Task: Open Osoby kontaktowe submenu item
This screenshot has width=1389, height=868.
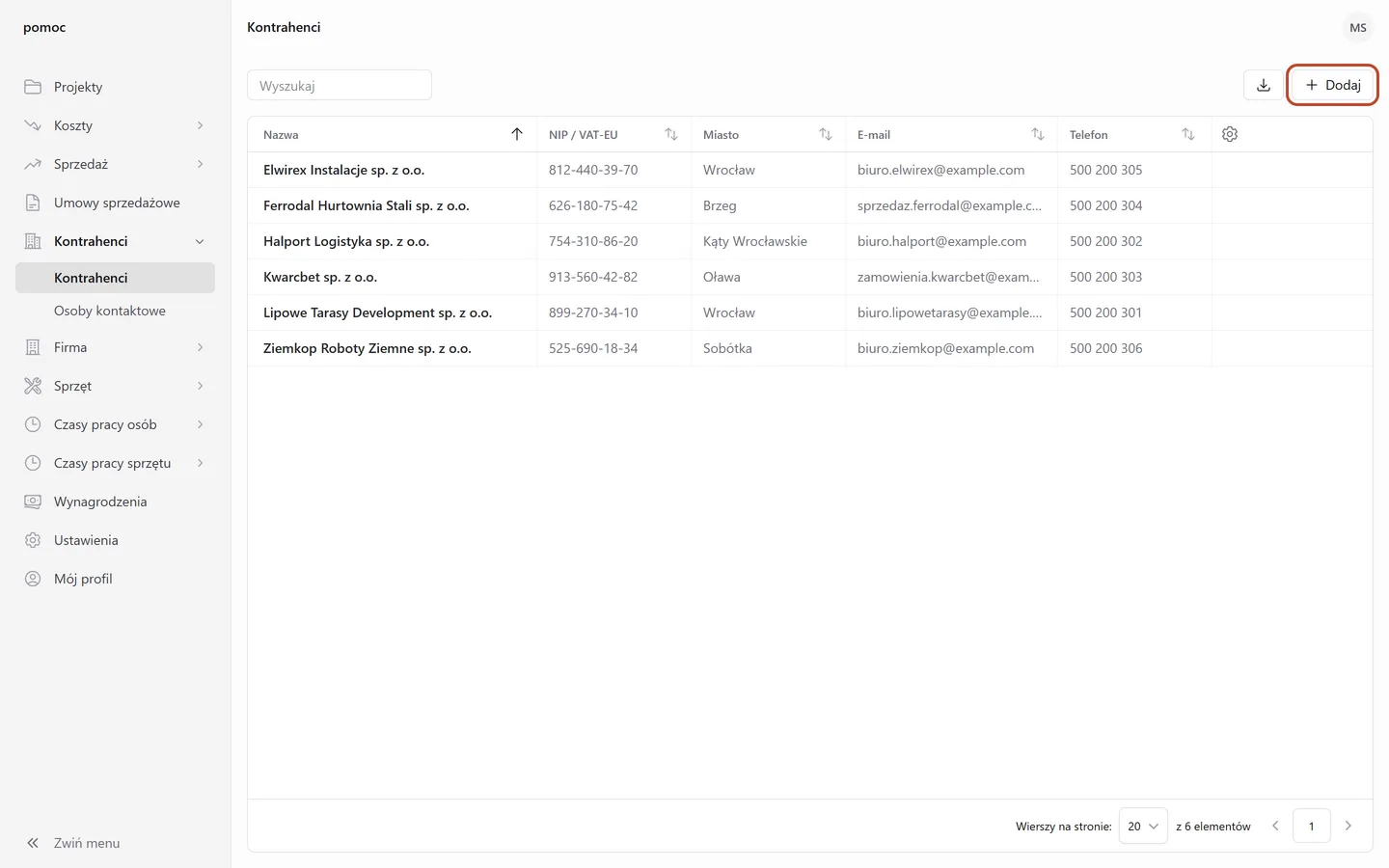Action: point(115,311)
